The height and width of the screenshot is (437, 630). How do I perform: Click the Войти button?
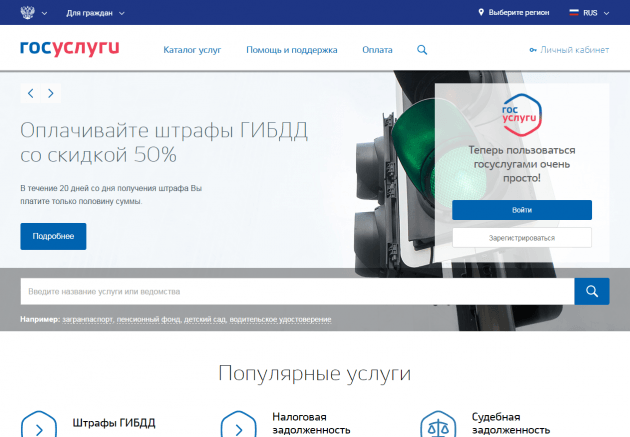click(x=521, y=210)
